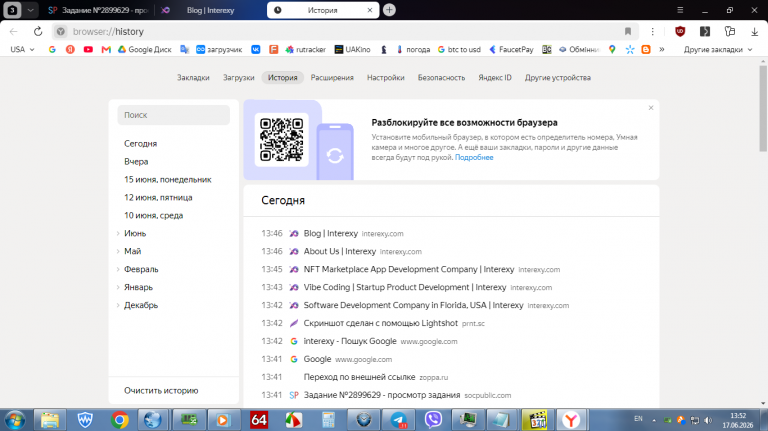The image size is (768, 431).
Task: Open the rutracker bookmark
Action: tap(306, 49)
